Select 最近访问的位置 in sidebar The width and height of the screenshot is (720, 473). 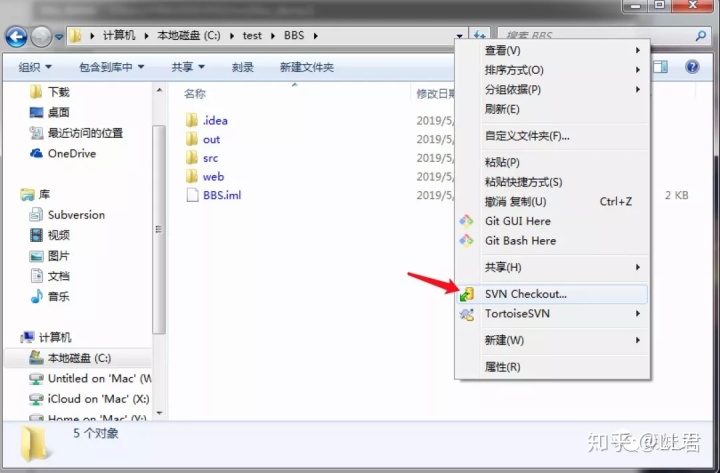pyautogui.click(x=76, y=133)
